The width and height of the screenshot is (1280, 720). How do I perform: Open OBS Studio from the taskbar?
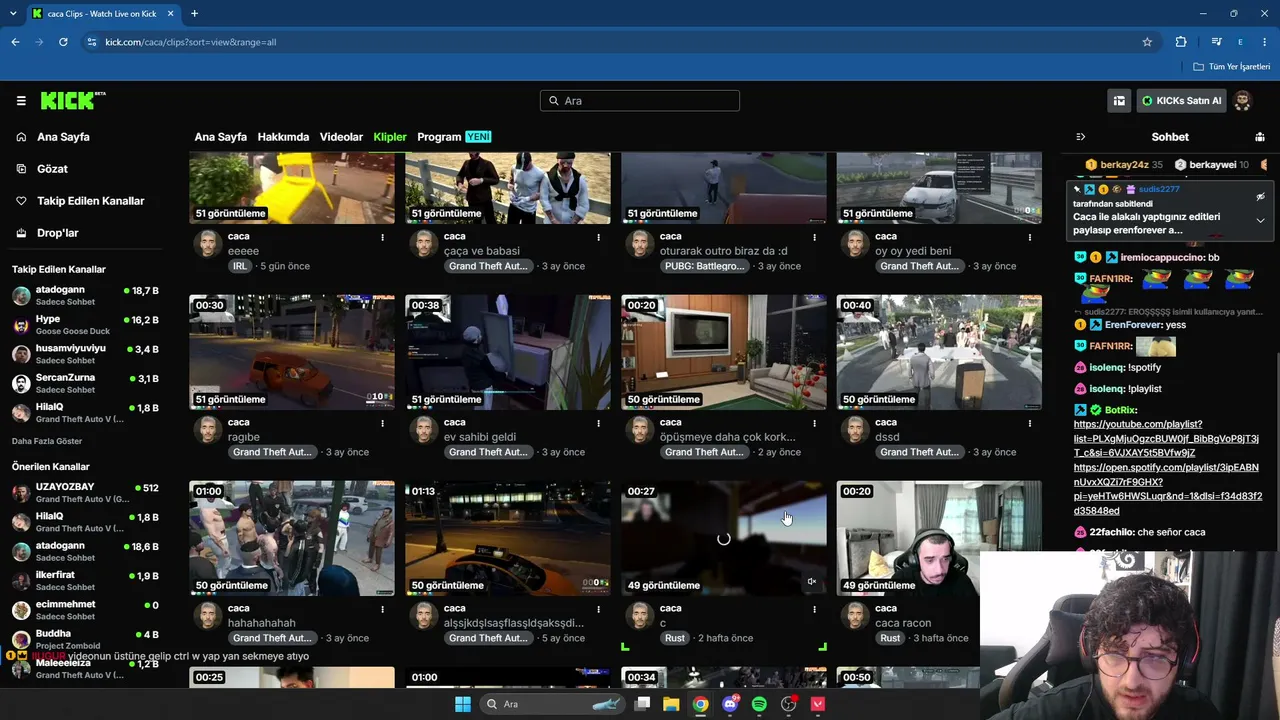789,704
